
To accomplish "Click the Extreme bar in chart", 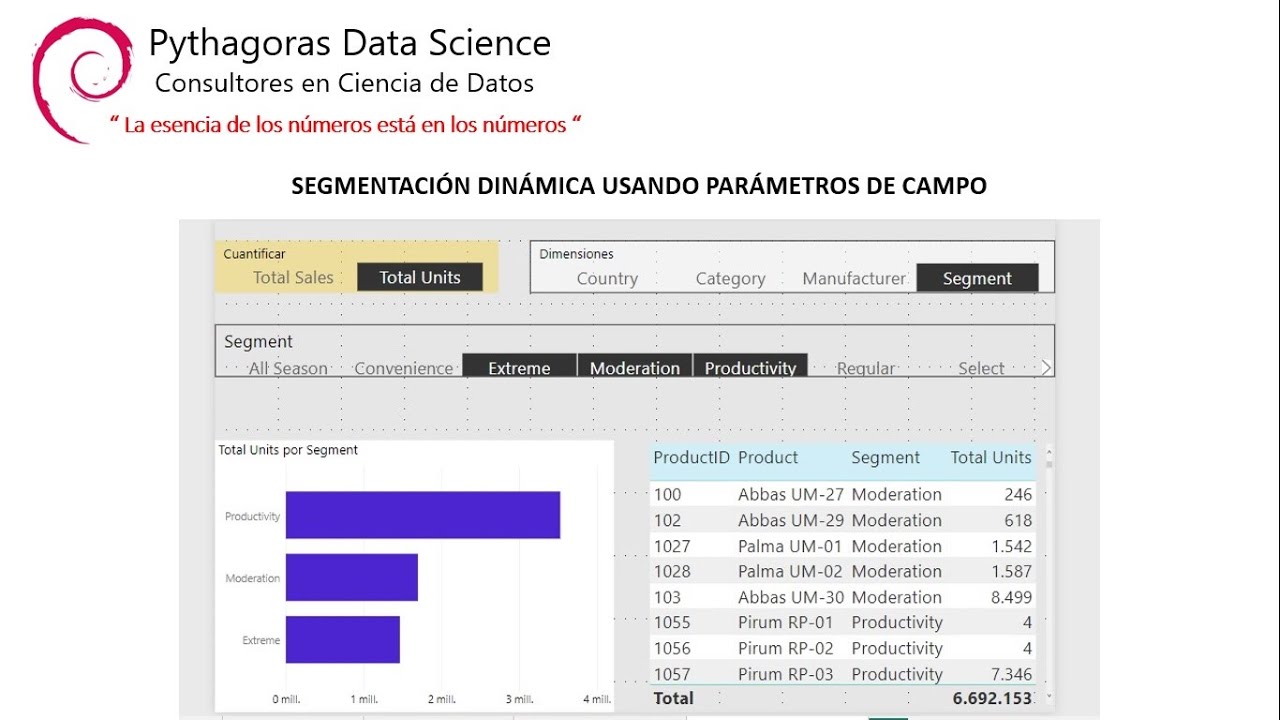I will click(343, 639).
